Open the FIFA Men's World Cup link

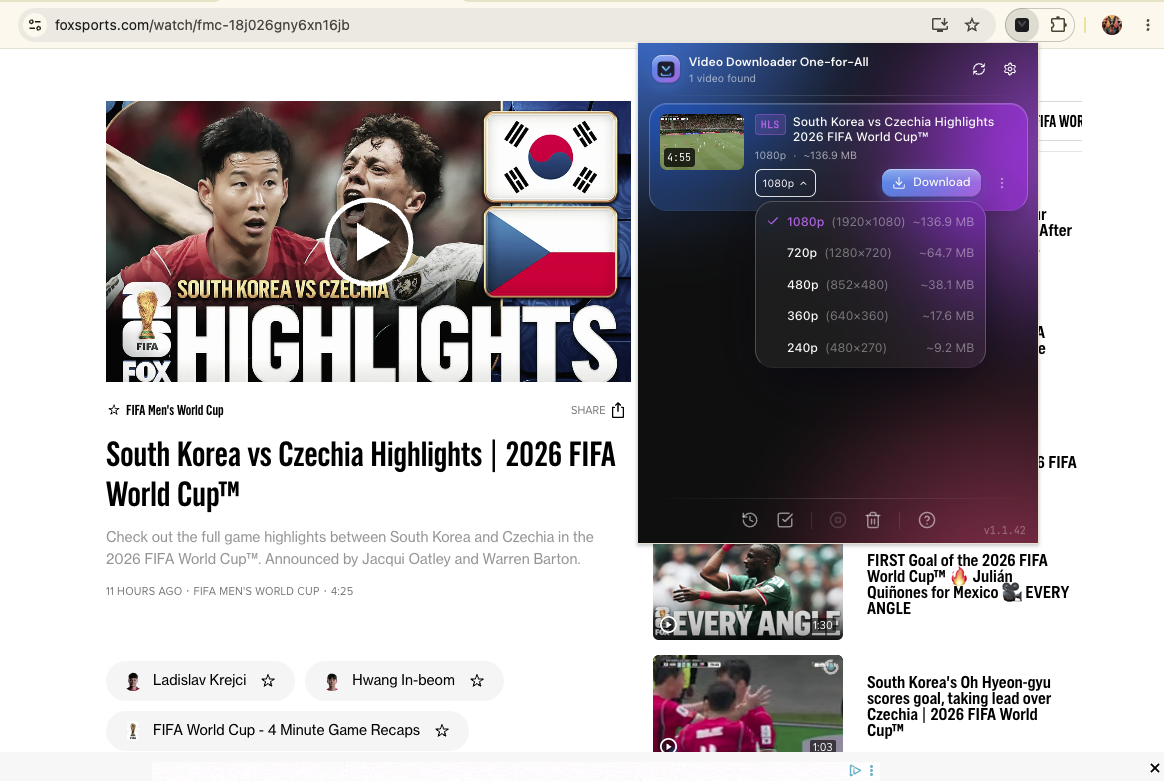coord(174,411)
